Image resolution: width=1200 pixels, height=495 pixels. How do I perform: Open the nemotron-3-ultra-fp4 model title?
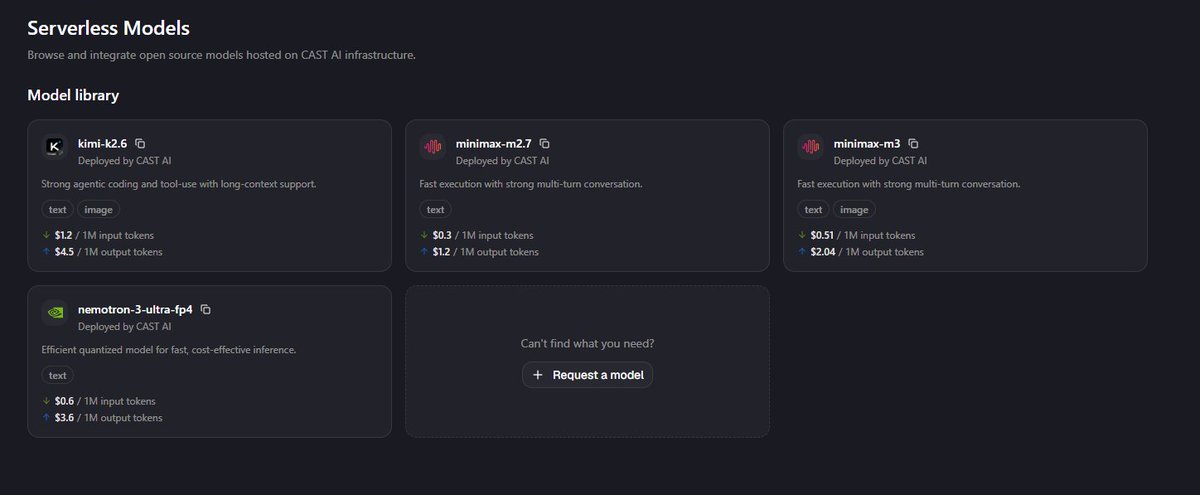(135, 310)
